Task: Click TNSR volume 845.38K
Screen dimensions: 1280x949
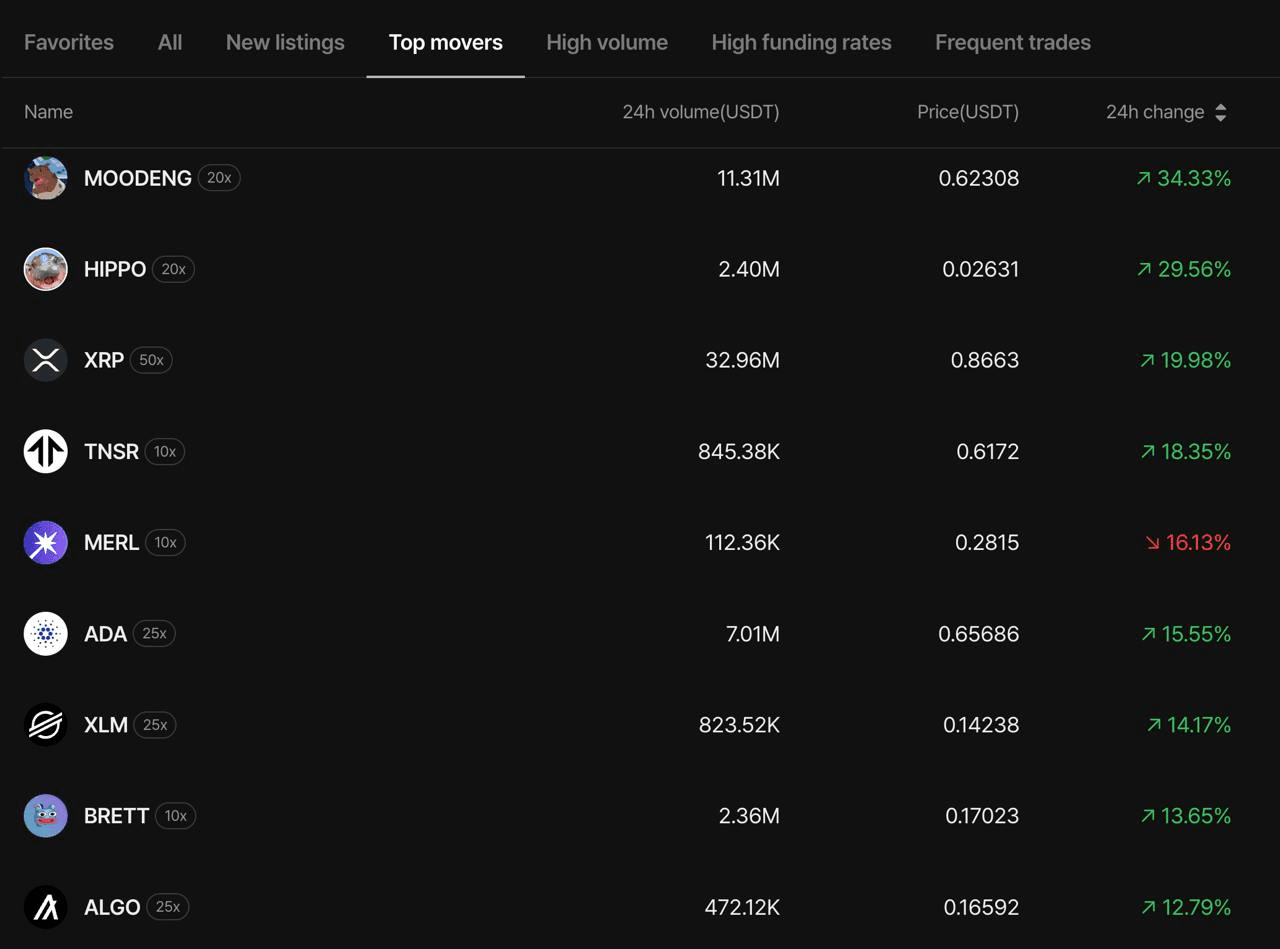Action: click(739, 451)
